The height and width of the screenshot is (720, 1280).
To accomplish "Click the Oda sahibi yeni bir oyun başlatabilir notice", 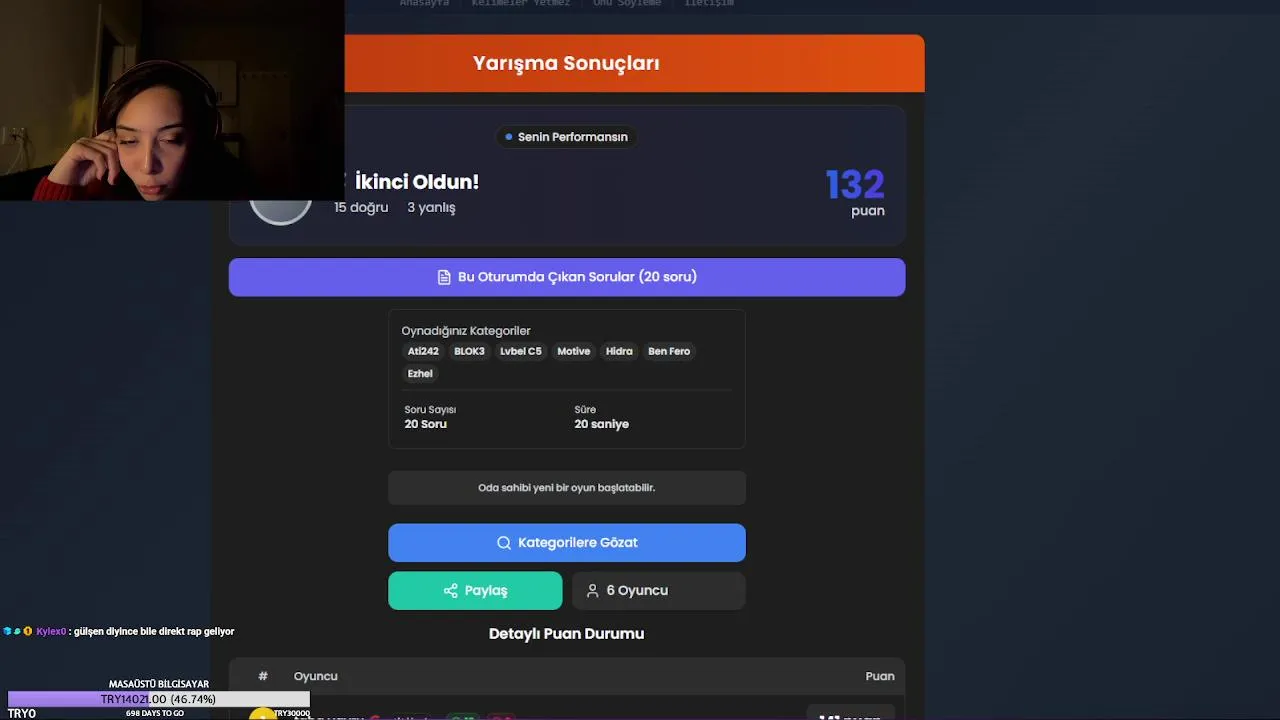I will 567,488.
